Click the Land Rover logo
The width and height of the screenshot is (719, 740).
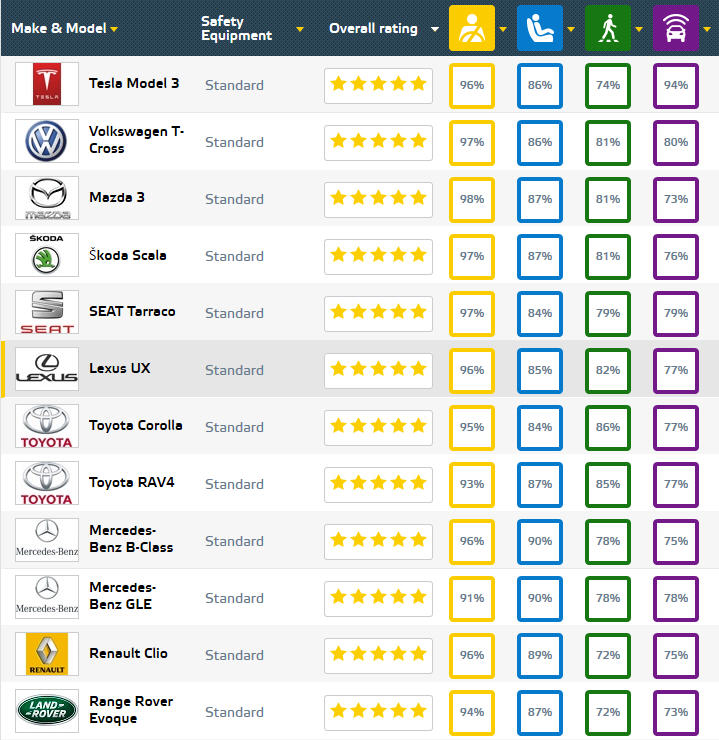click(x=47, y=711)
